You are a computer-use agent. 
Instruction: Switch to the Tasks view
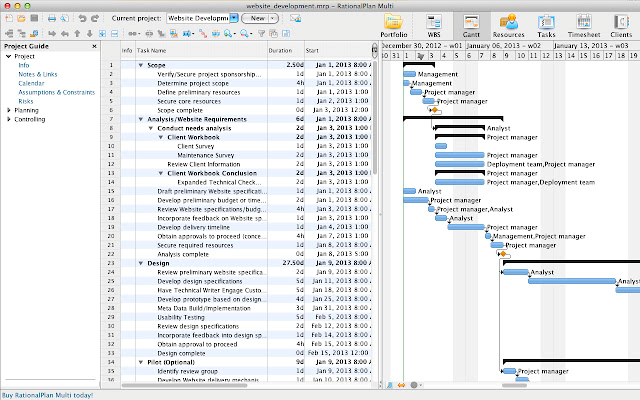click(546, 26)
